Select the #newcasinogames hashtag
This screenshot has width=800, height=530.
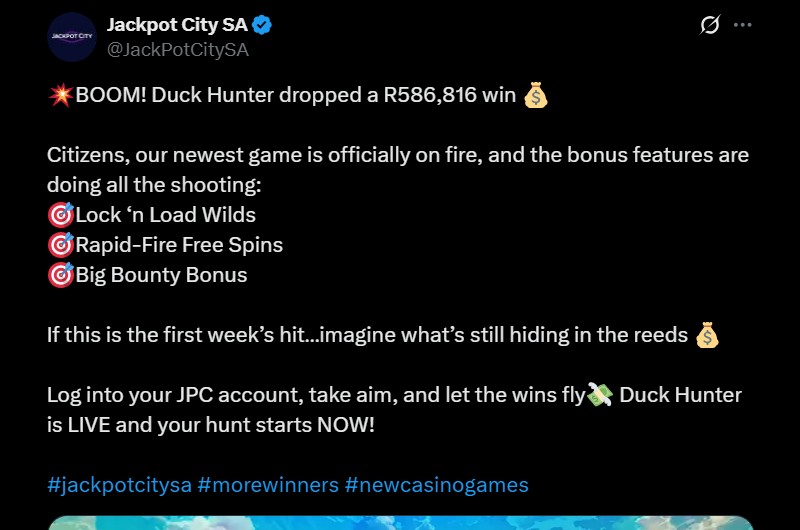coord(436,485)
